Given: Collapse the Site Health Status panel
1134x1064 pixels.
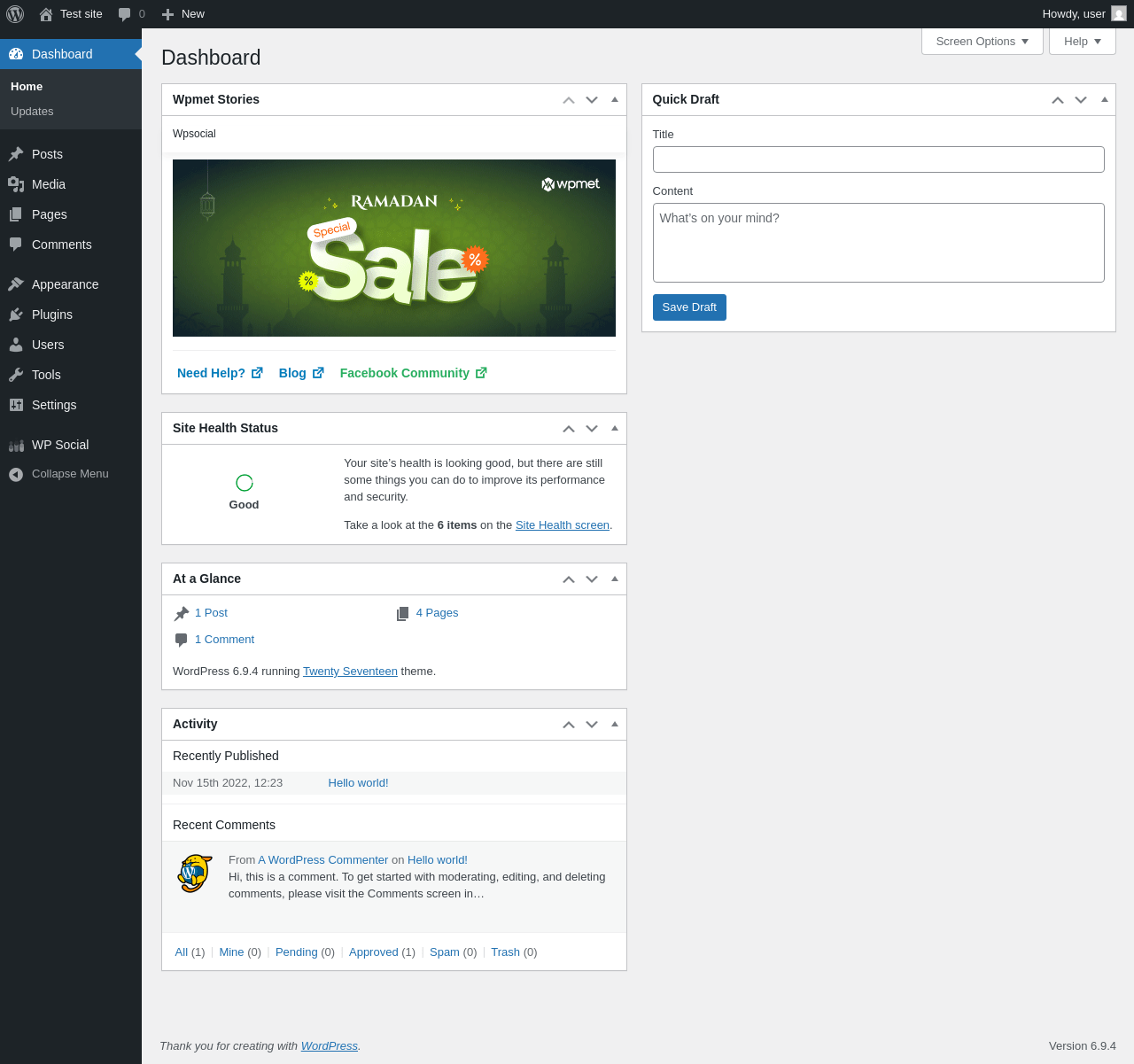Looking at the screenshot, I should [x=615, y=428].
